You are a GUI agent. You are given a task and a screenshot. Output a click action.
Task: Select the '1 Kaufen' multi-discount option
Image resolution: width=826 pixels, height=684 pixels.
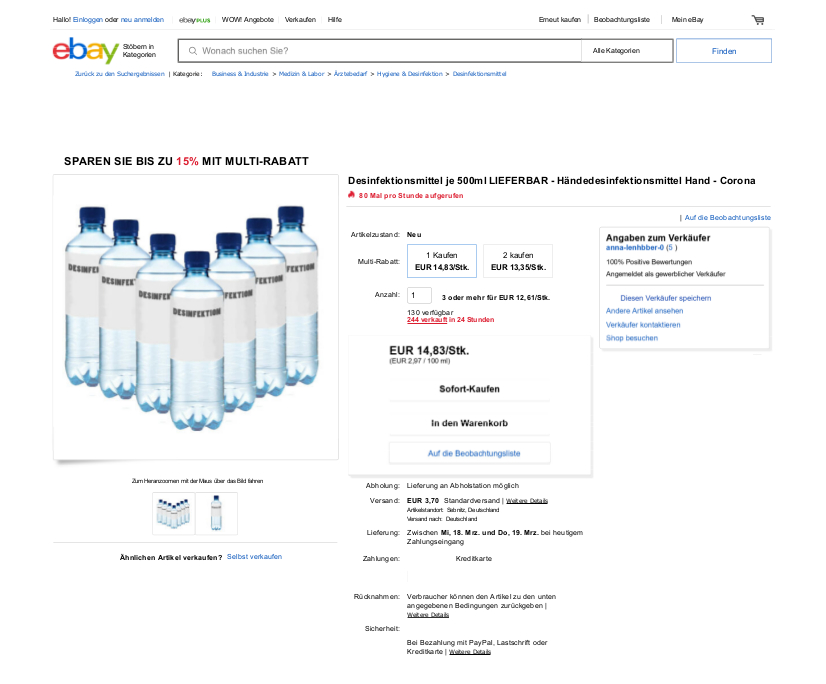[441, 261]
